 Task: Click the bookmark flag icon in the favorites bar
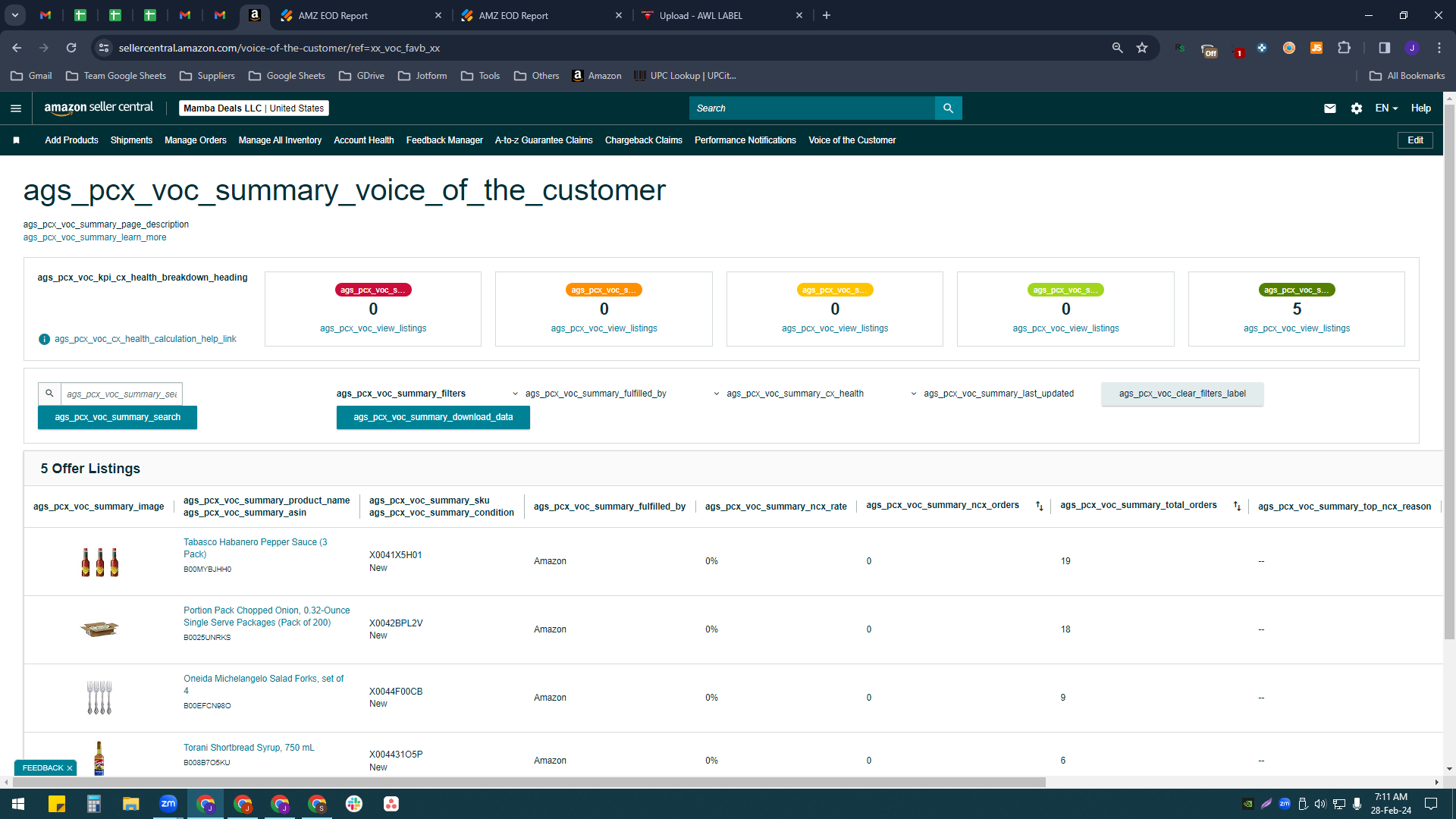pos(16,140)
